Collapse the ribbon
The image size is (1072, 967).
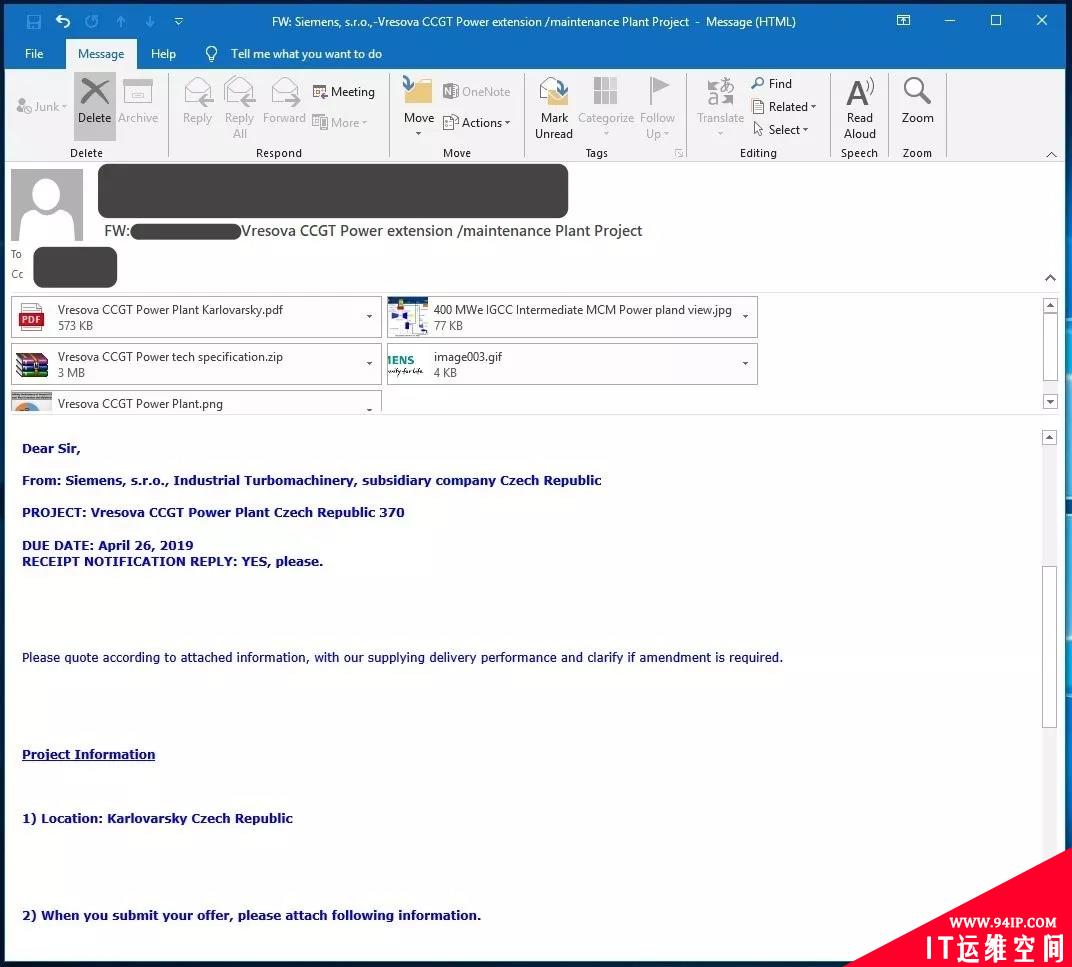click(x=1051, y=154)
